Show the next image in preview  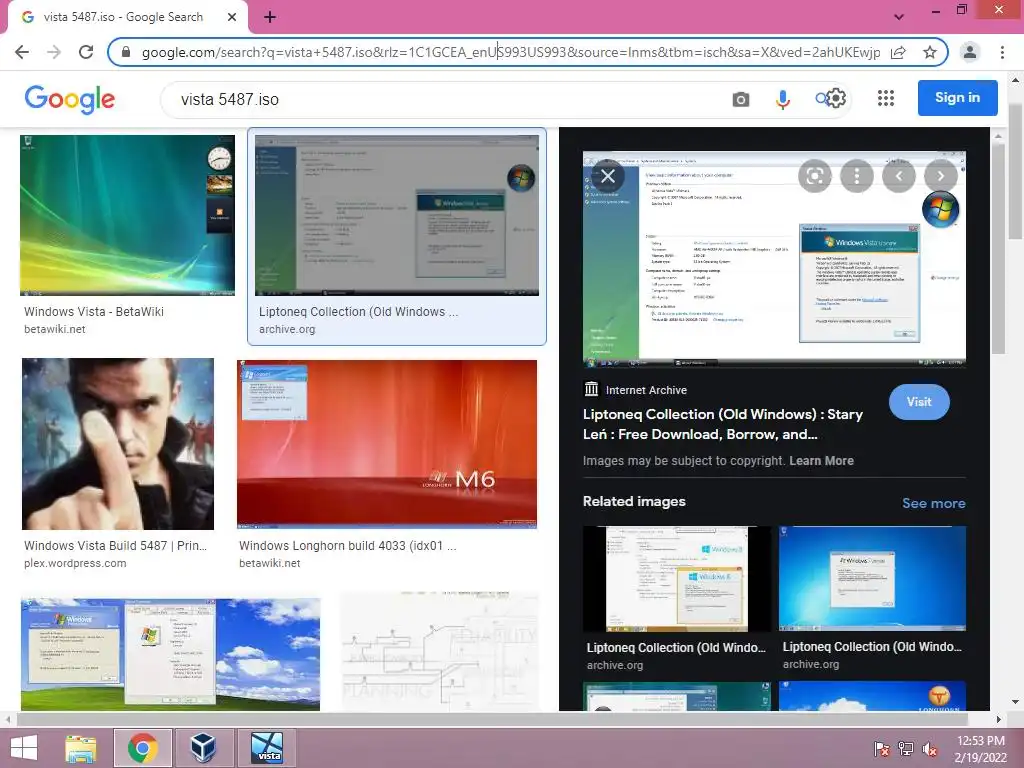tap(940, 176)
